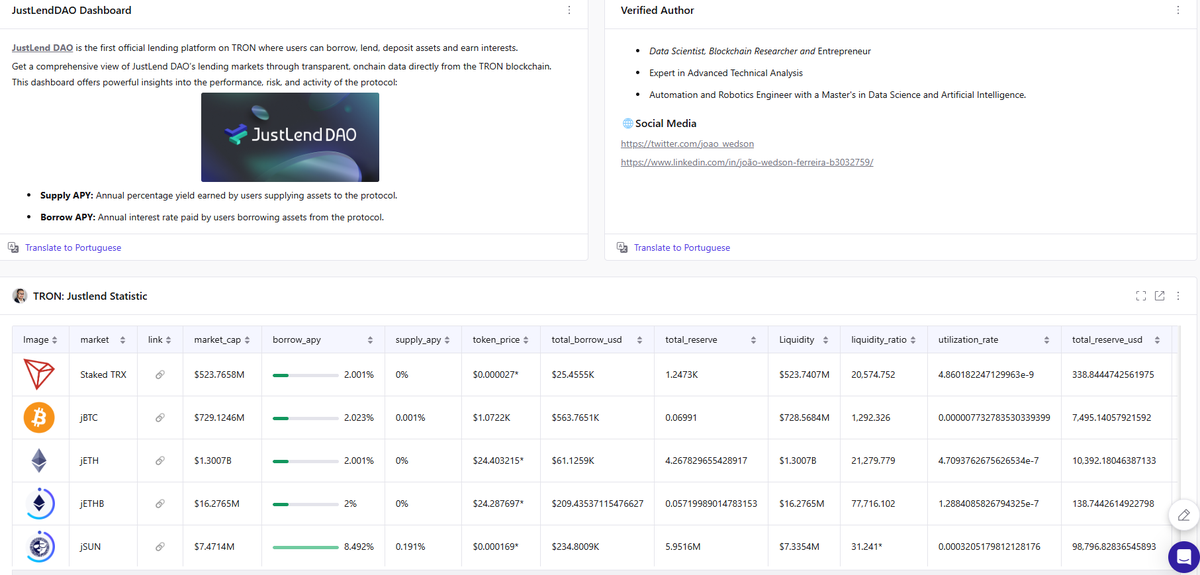Translate JustLendDAO description to Portuguese

click(73, 247)
